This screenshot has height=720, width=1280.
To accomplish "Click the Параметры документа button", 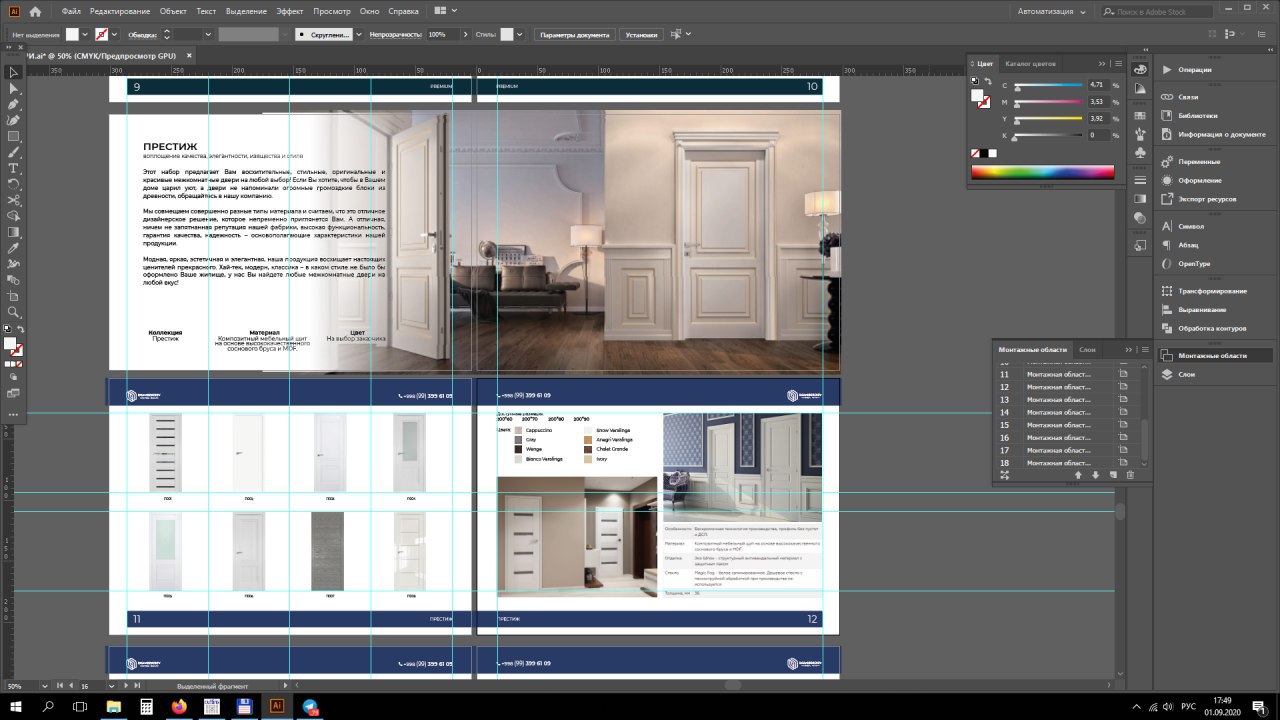I will [x=574, y=34].
